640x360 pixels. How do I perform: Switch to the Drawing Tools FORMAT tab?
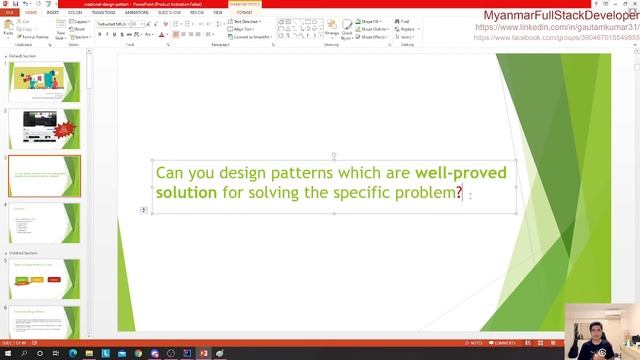pyautogui.click(x=244, y=13)
